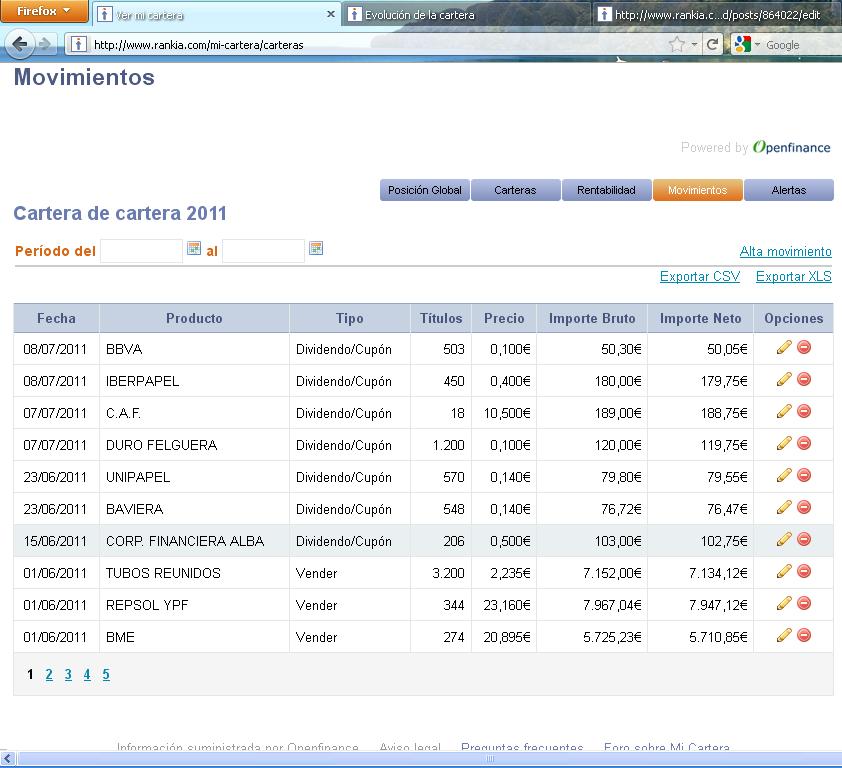
Task: Edit the DURO FELGUERA movement
Action: (x=784, y=444)
